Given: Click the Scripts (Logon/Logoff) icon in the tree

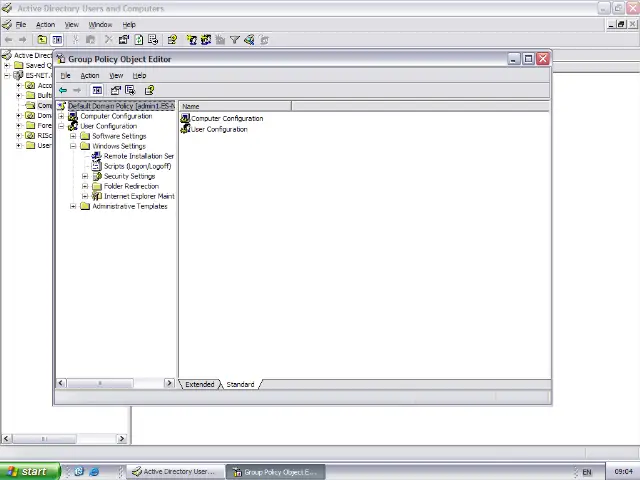Looking at the screenshot, I should (96, 166).
